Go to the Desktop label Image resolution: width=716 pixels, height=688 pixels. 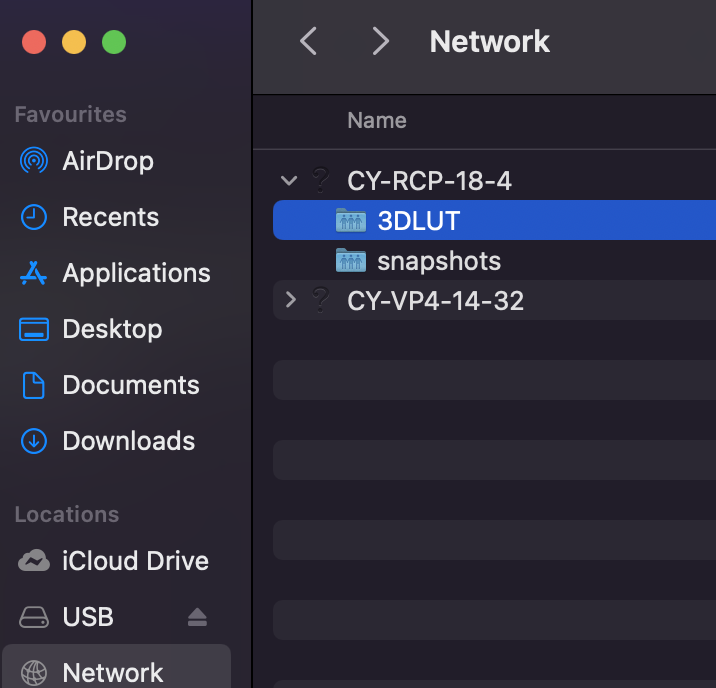pos(112,329)
